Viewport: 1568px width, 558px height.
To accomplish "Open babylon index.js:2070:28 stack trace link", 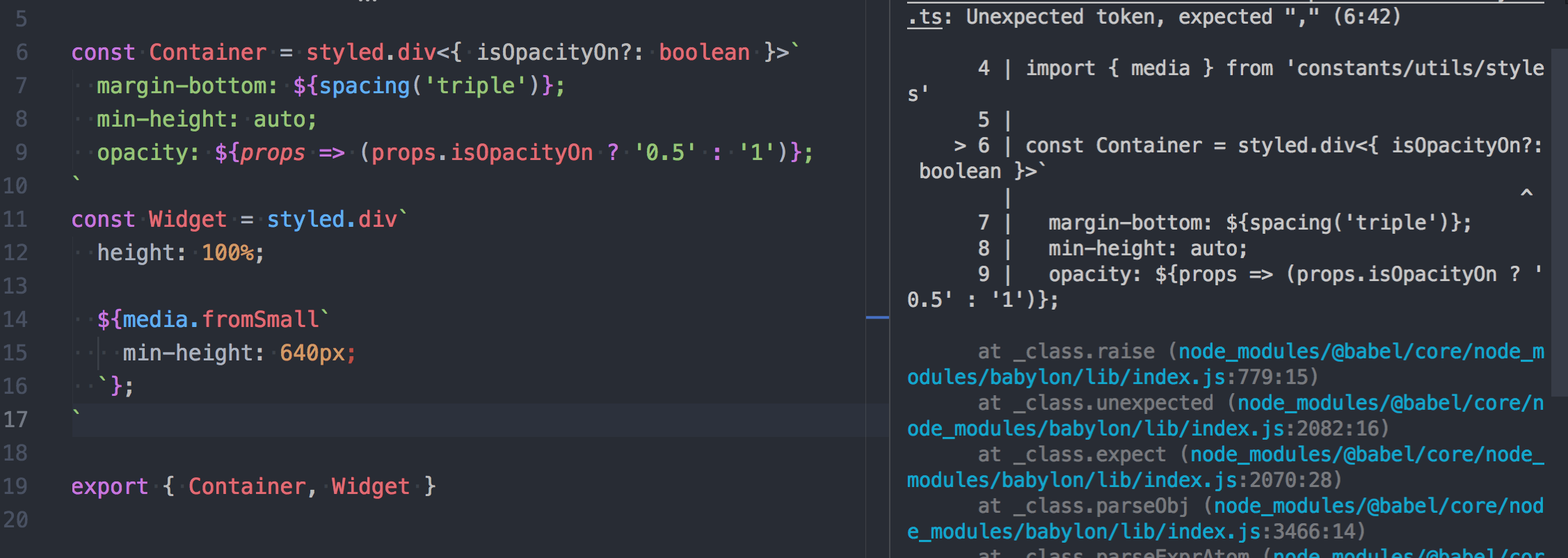I will [1226, 468].
